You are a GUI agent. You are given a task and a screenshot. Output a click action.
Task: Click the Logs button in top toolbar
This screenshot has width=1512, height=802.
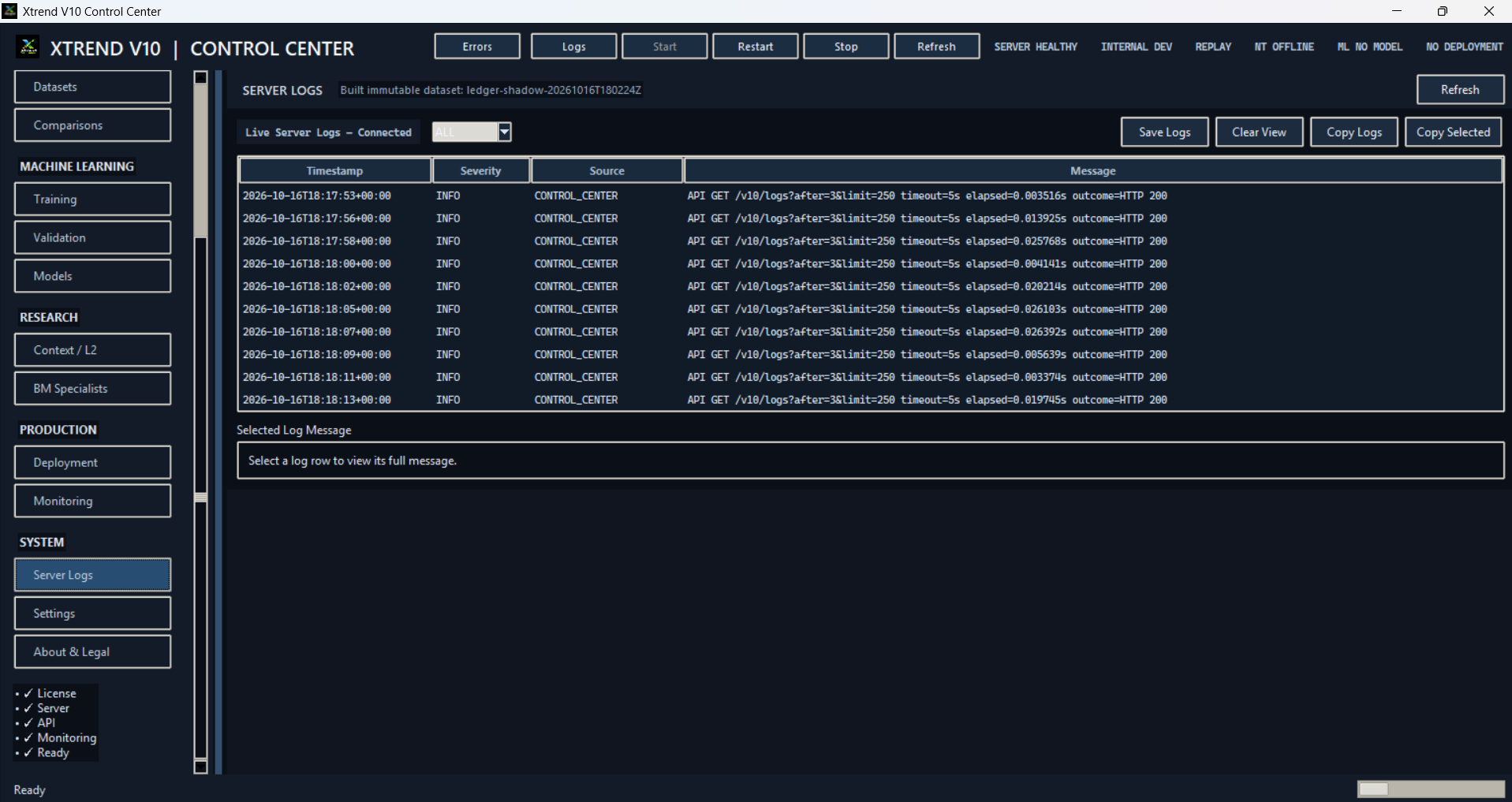(573, 47)
